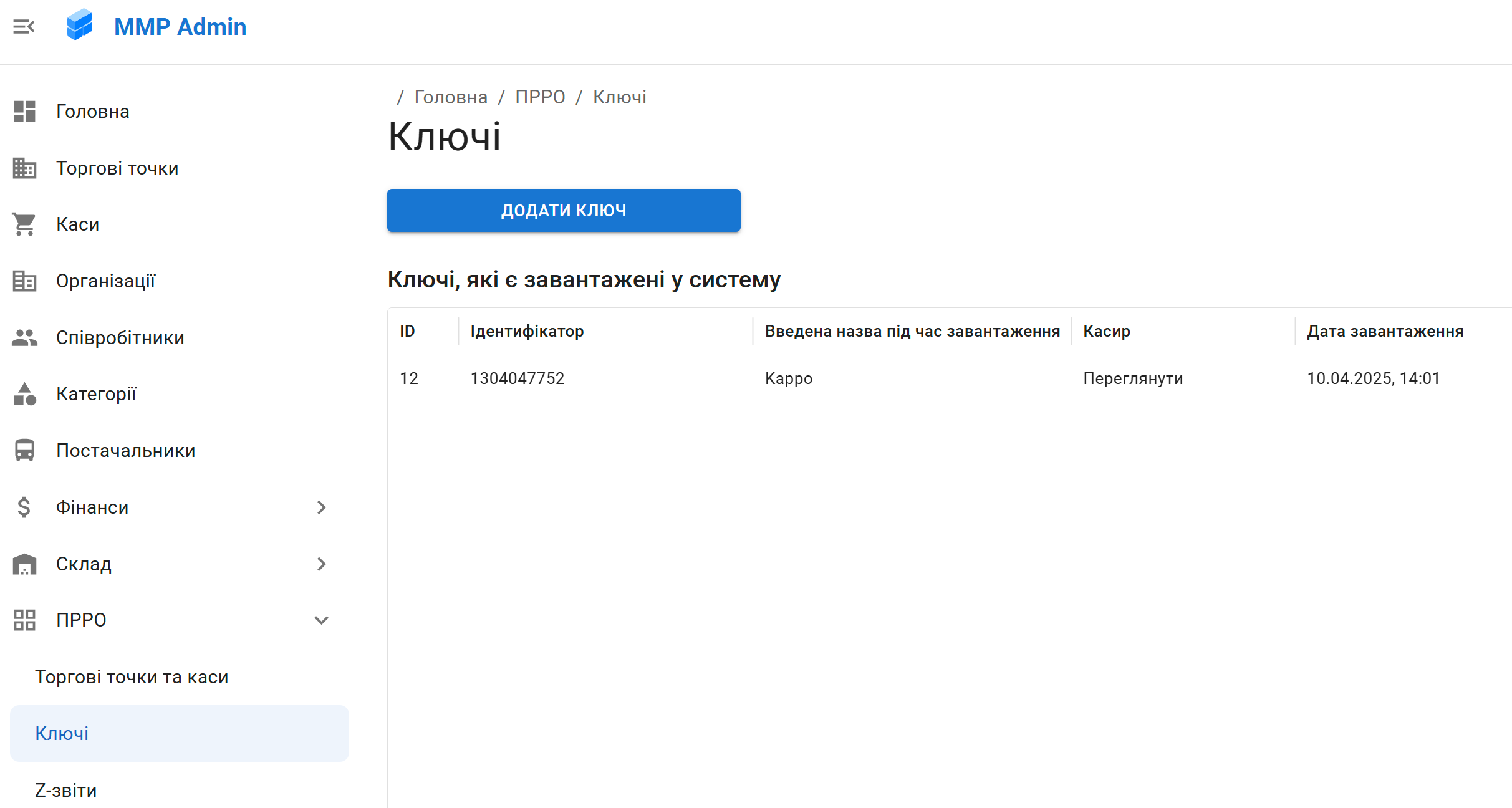Image resolution: width=1512 pixels, height=808 pixels.
Task: Click the Організації sidebar icon
Action: click(x=24, y=281)
